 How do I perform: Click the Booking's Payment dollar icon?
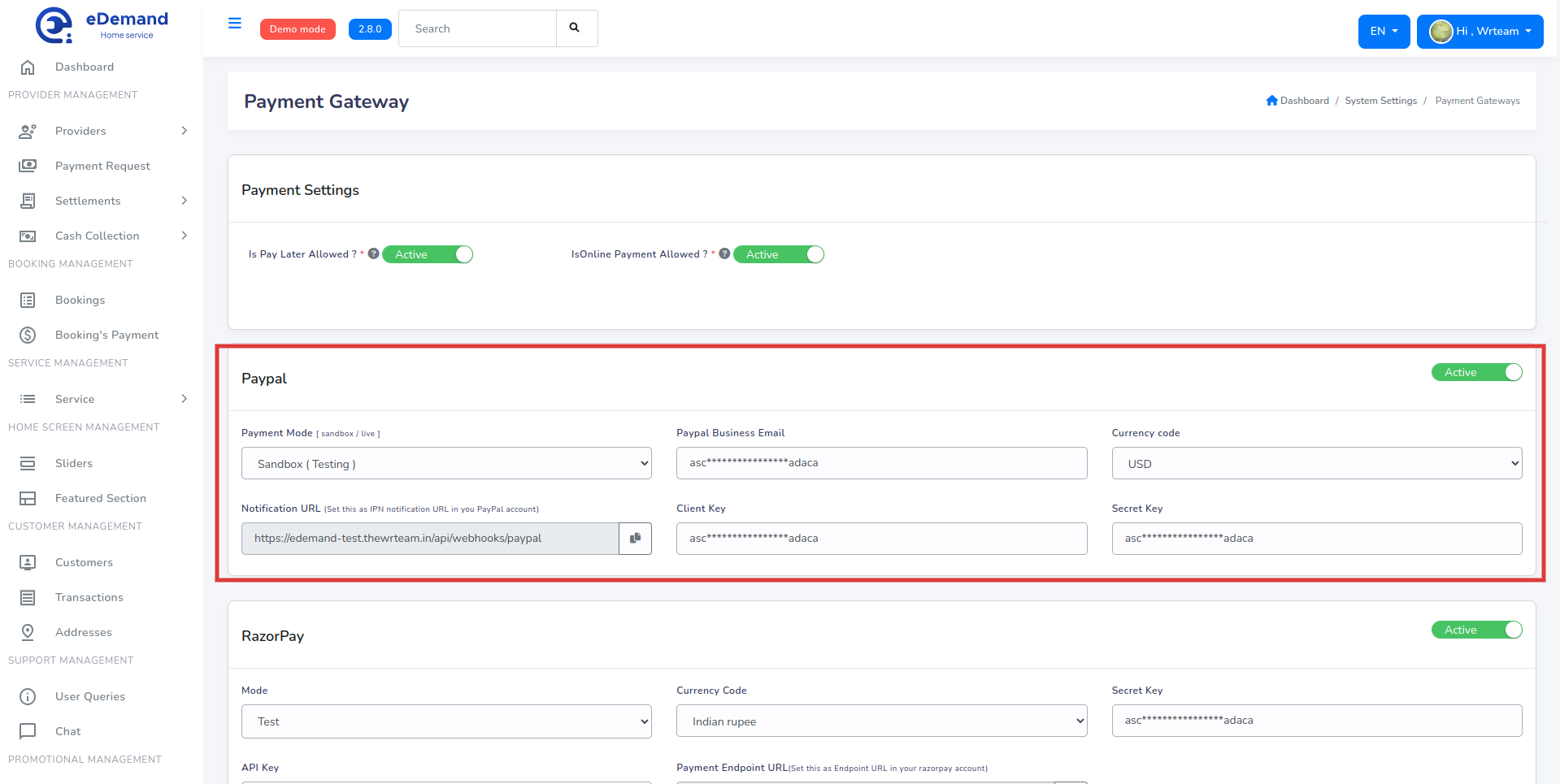(x=28, y=335)
